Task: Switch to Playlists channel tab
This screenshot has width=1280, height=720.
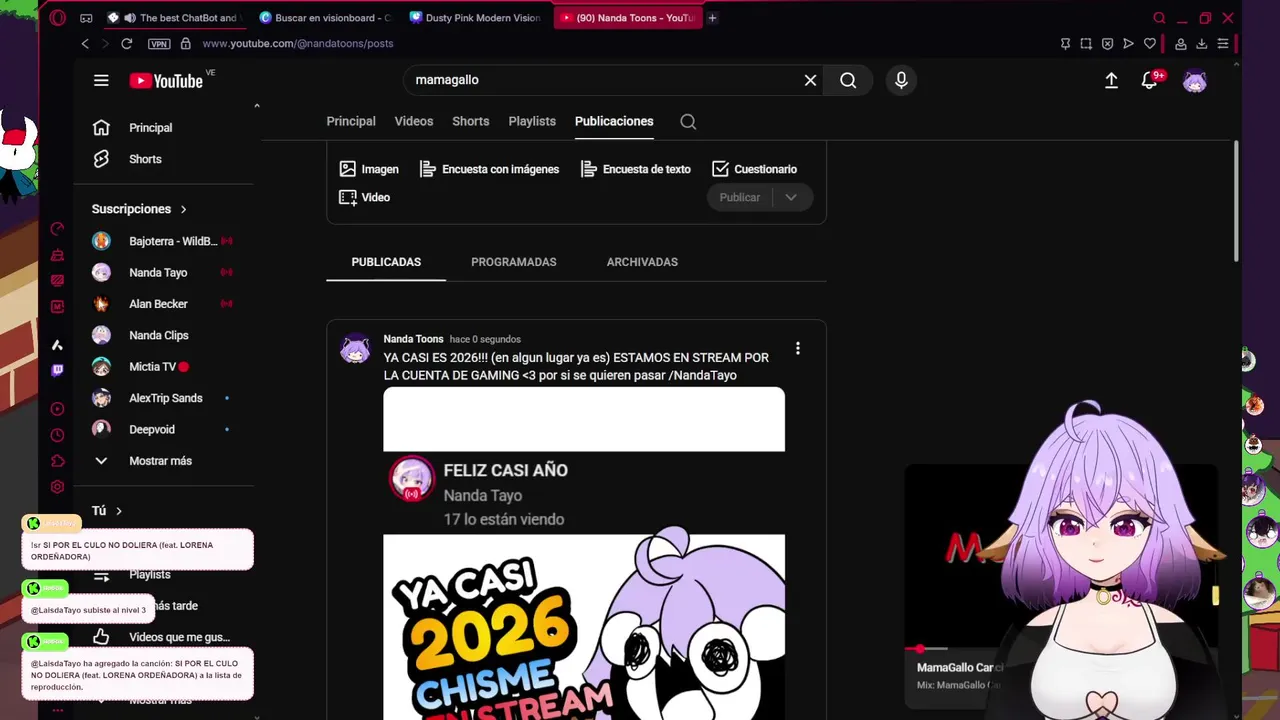Action: [x=532, y=121]
